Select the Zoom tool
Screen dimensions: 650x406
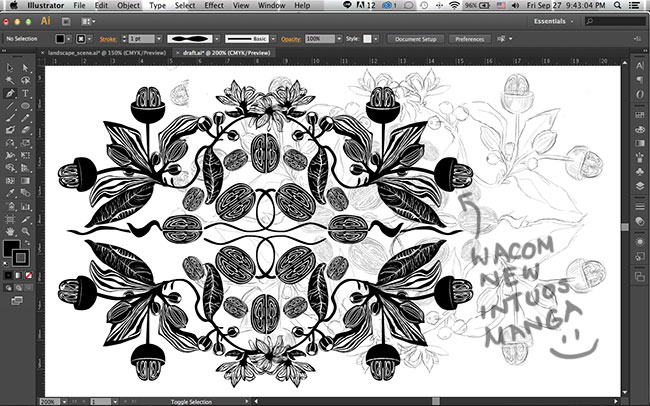click(x=25, y=231)
